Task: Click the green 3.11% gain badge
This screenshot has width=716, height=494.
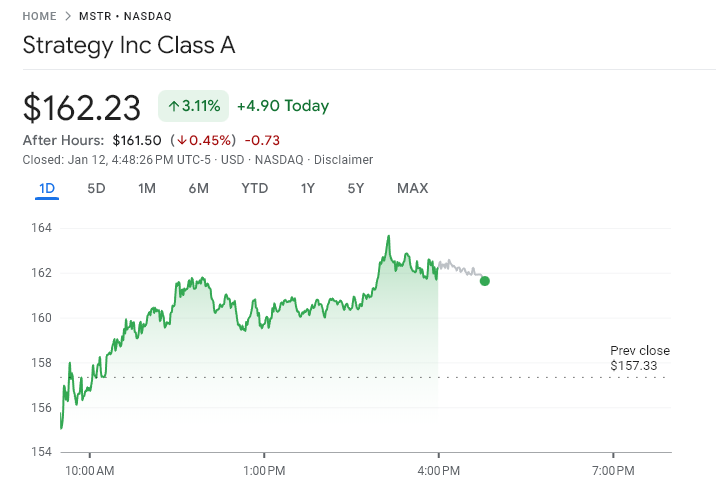Action: [194, 106]
